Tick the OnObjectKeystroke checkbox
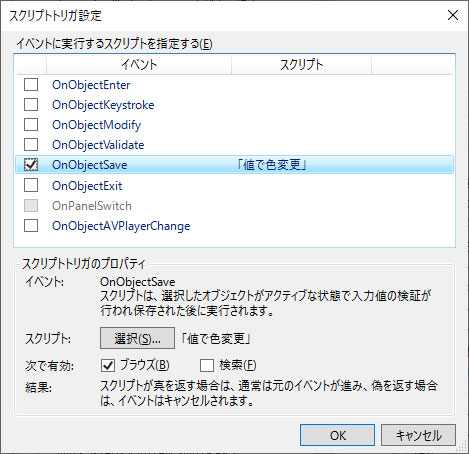This screenshot has height=454, width=469. point(31,105)
